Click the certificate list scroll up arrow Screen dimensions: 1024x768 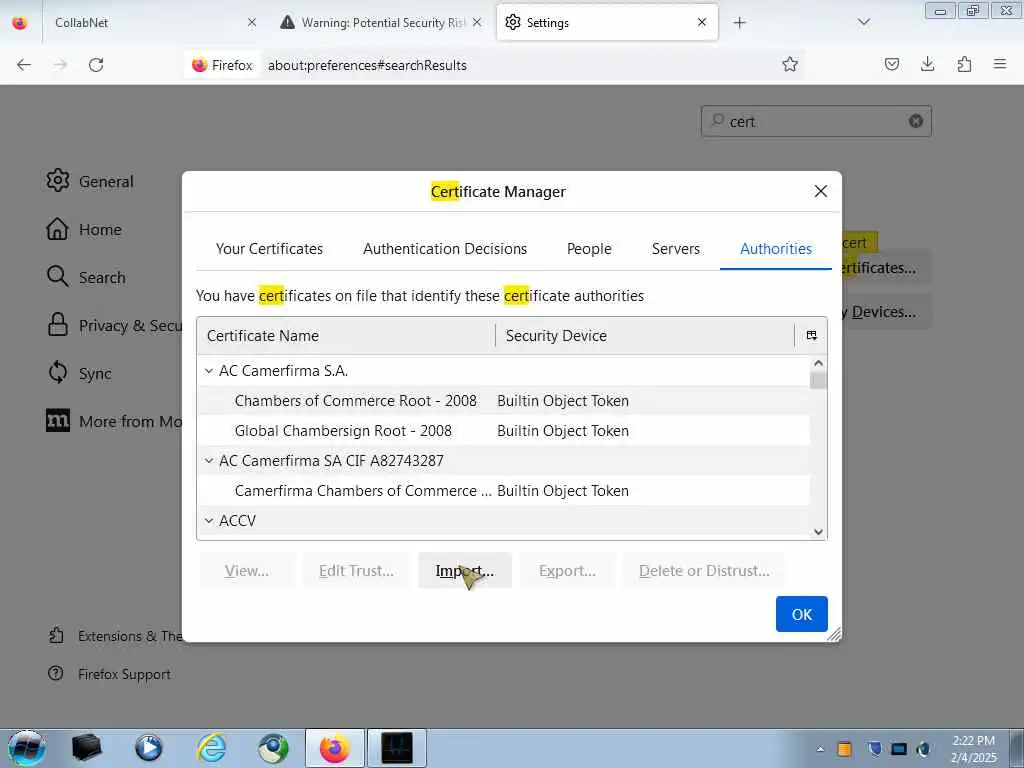(818, 363)
